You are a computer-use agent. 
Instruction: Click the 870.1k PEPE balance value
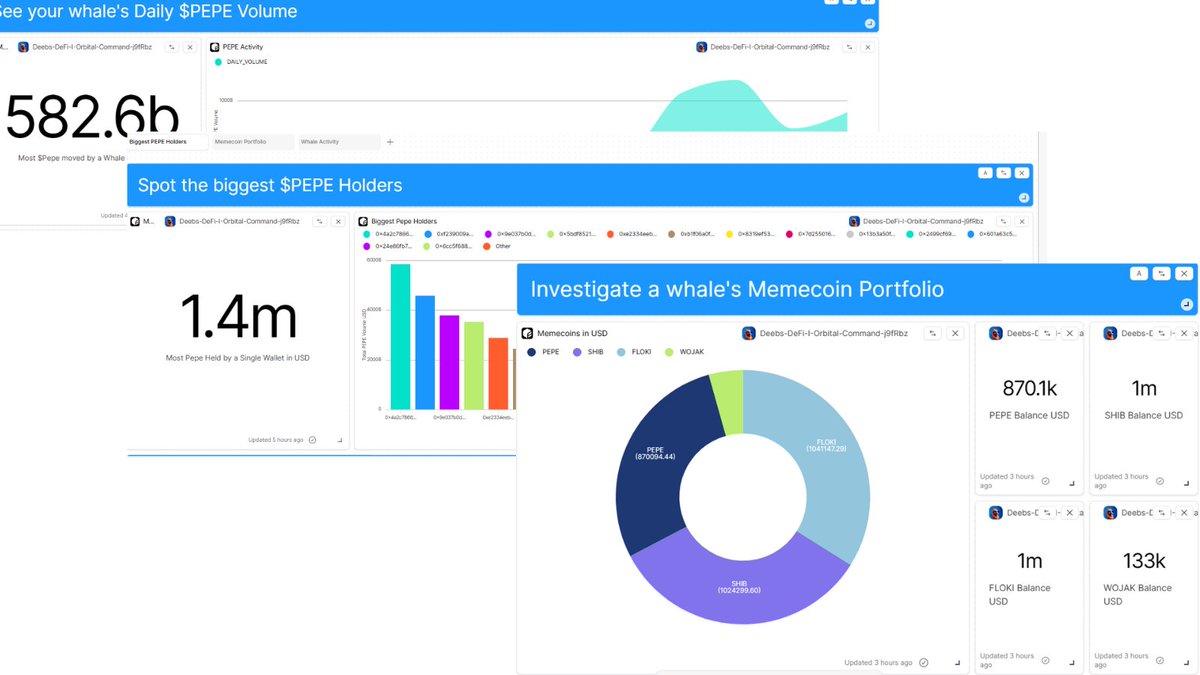tap(1030, 388)
